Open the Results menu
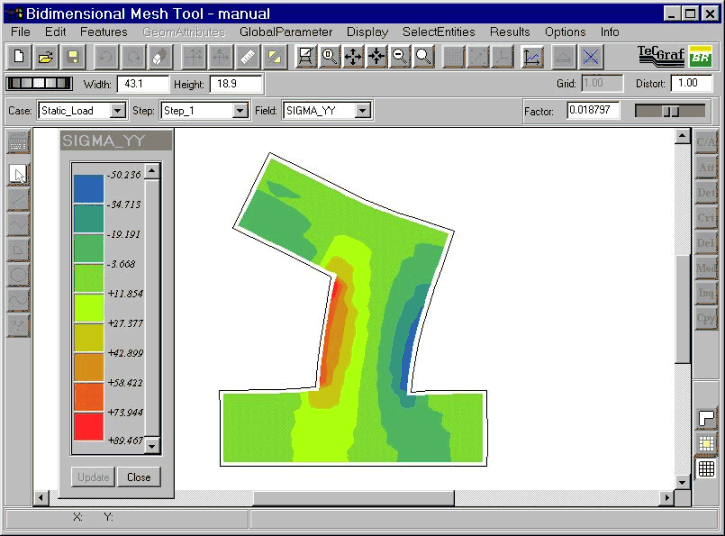725x536 pixels. point(510,32)
